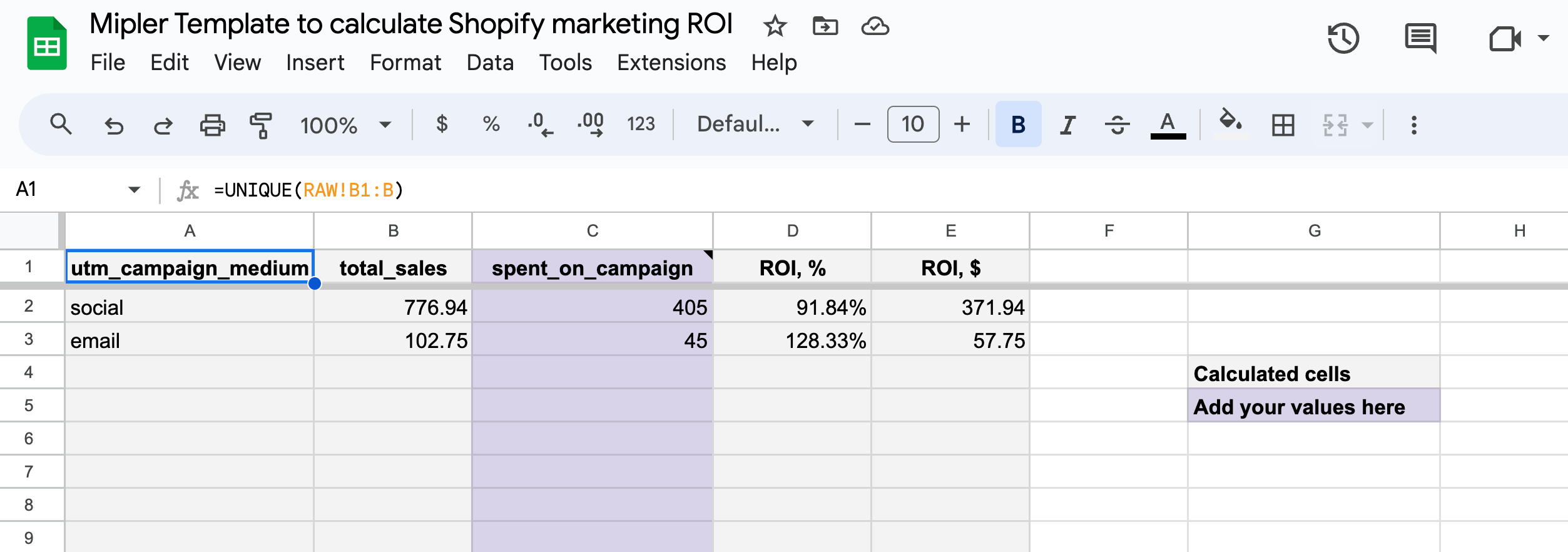The width and height of the screenshot is (1568, 552).
Task: Expand the zoom level 100% dropdown
Action: [385, 125]
